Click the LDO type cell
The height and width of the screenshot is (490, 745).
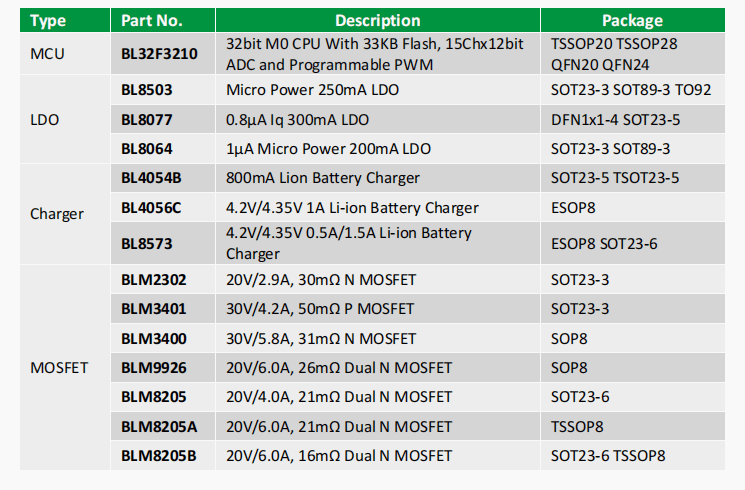(x=45, y=119)
